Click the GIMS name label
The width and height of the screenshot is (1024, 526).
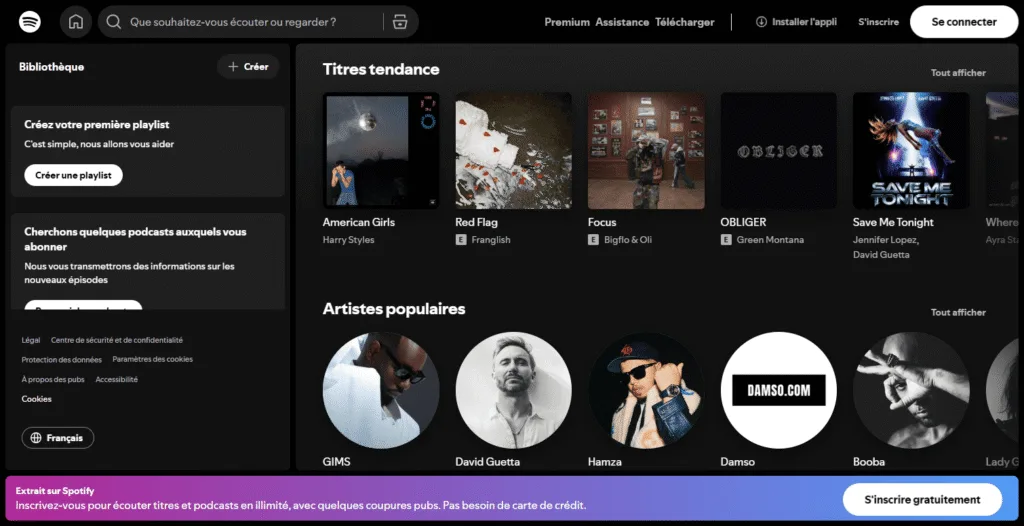coord(336,462)
